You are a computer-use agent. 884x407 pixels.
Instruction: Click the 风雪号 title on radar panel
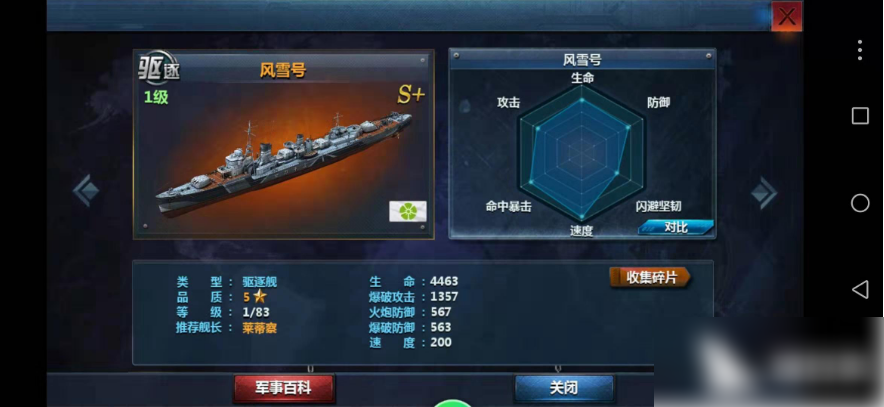tap(582, 60)
